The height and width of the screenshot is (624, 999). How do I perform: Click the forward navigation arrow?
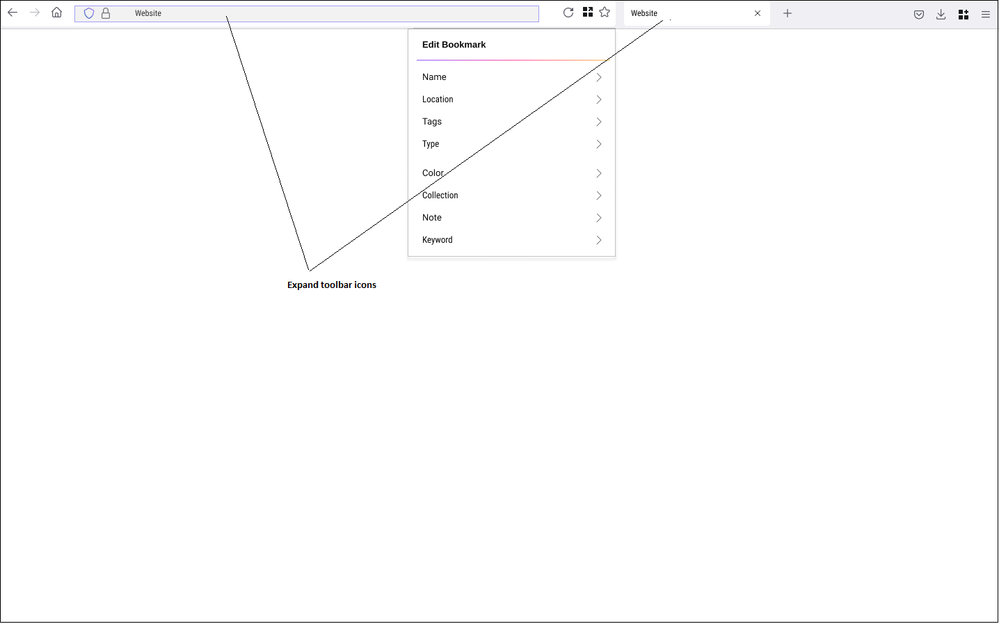click(35, 13)
